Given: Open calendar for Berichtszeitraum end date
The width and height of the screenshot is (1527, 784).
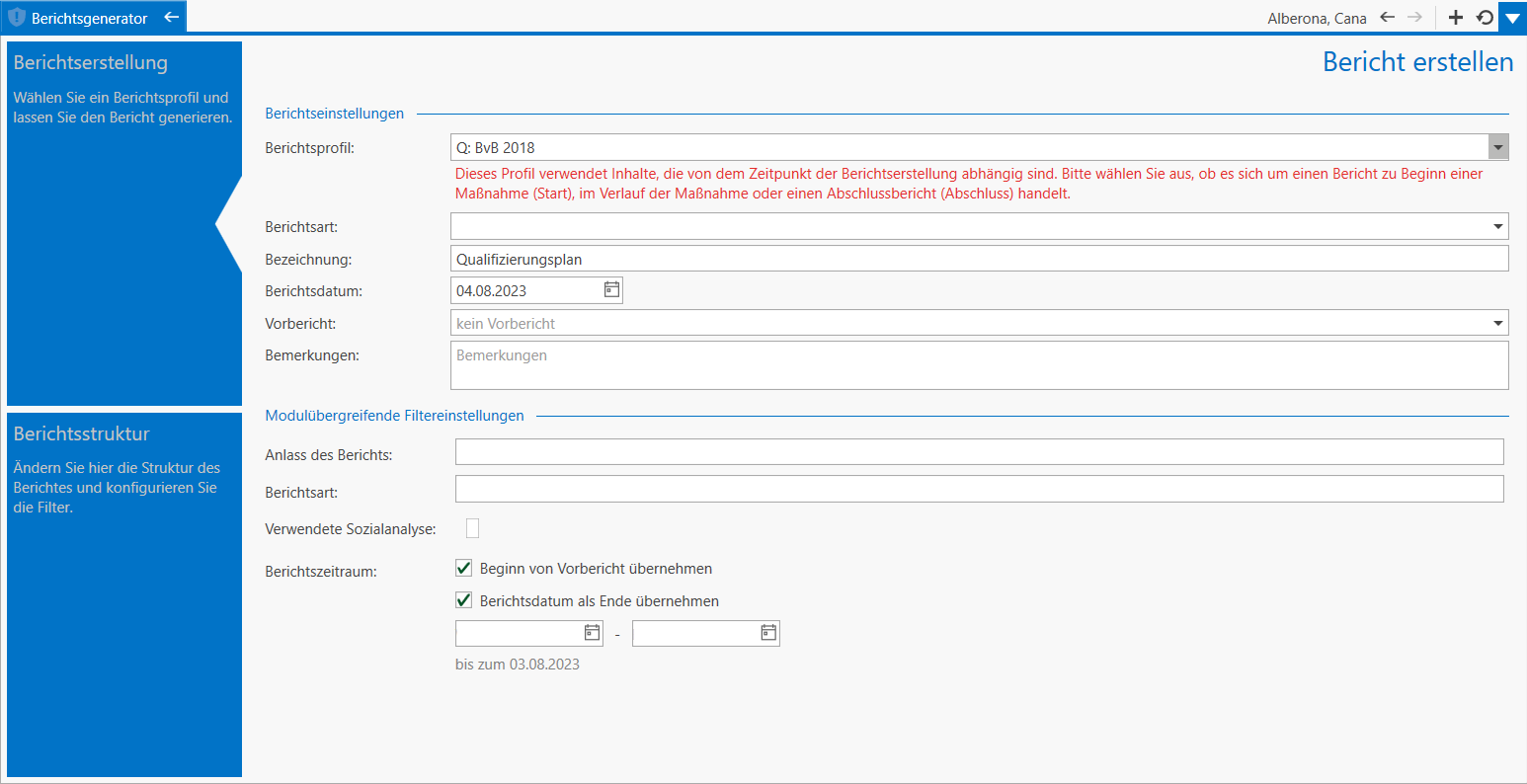Looking at the screenshot, I should click(x=768, y=633).
